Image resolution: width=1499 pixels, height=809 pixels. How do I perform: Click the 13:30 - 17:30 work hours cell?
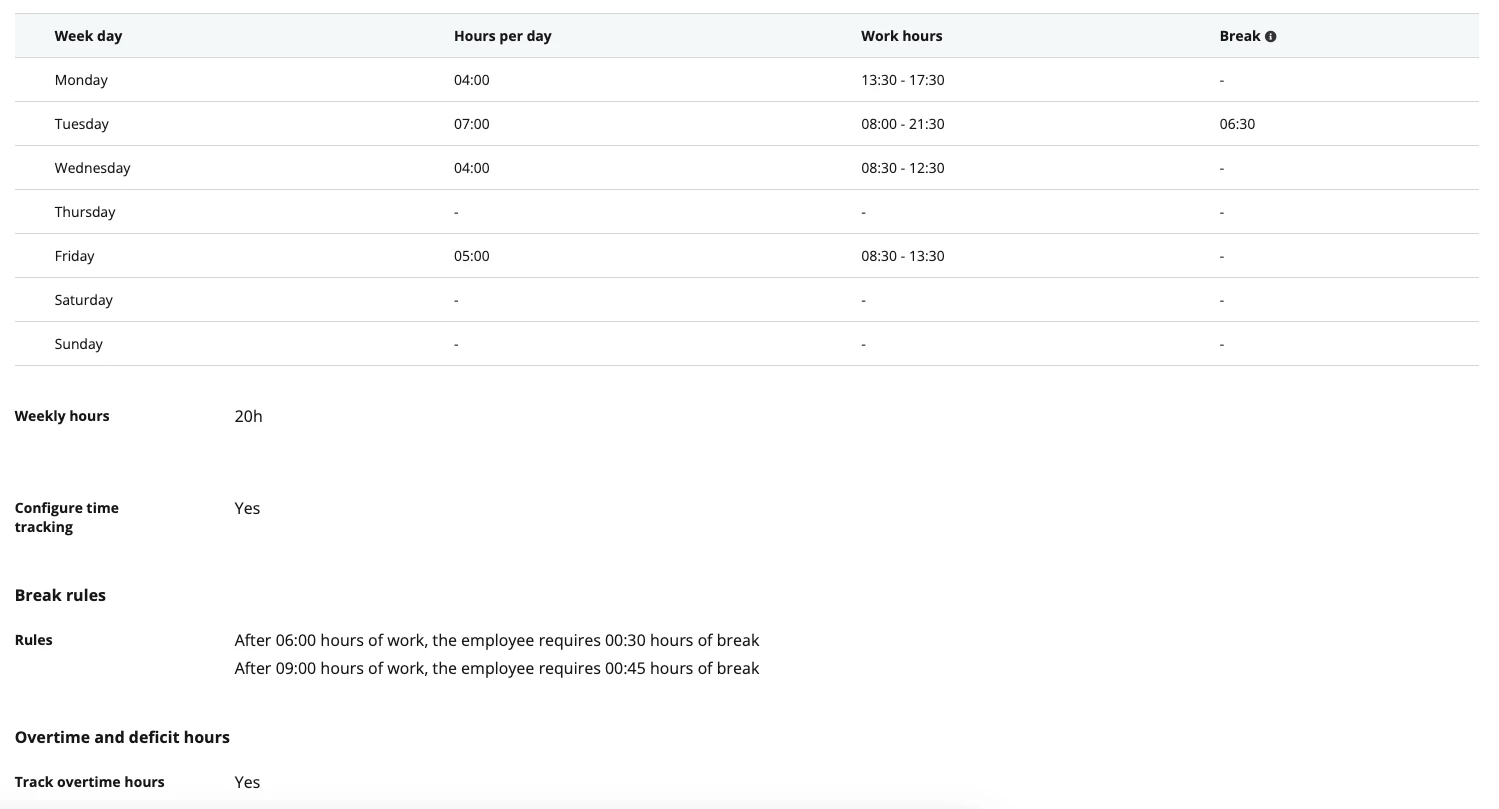tap(903, 80)
